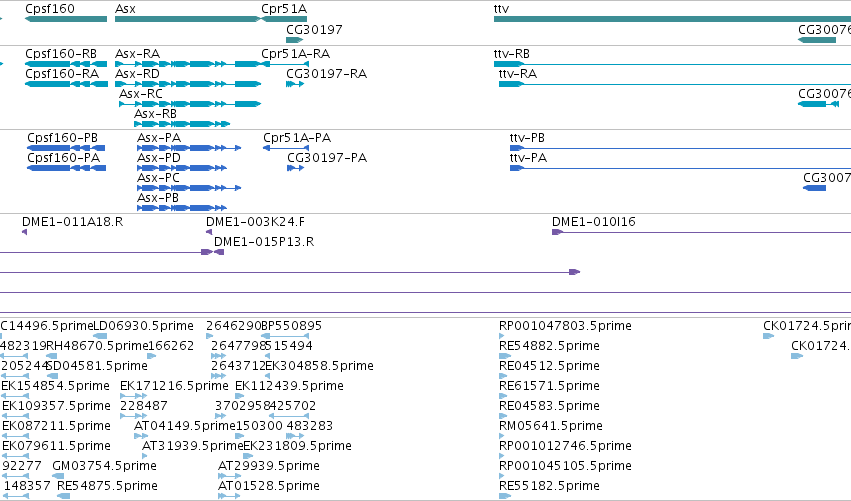This screenshot has width=851, height=501.
Task: Click the 228487 EST label
Action: coord(143,407)
